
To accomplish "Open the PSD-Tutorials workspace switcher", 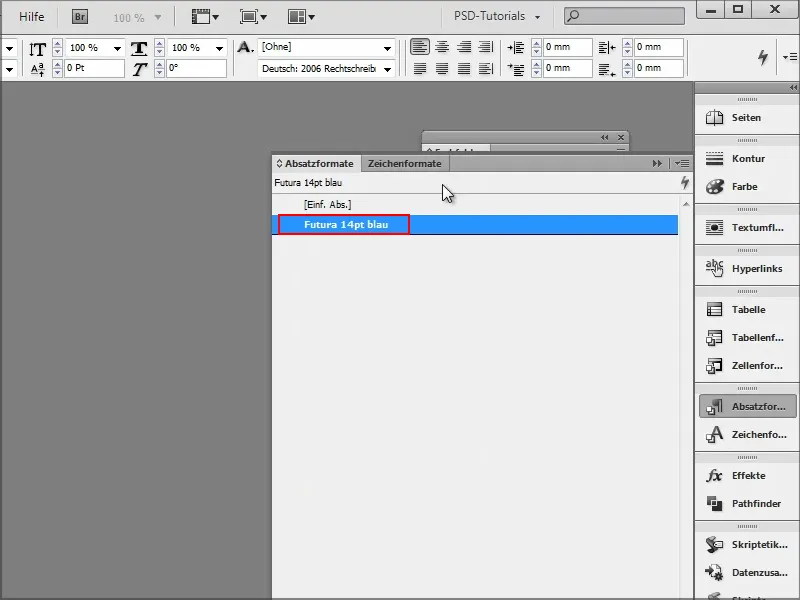I will pyautogui.click(x=496, y=16).
